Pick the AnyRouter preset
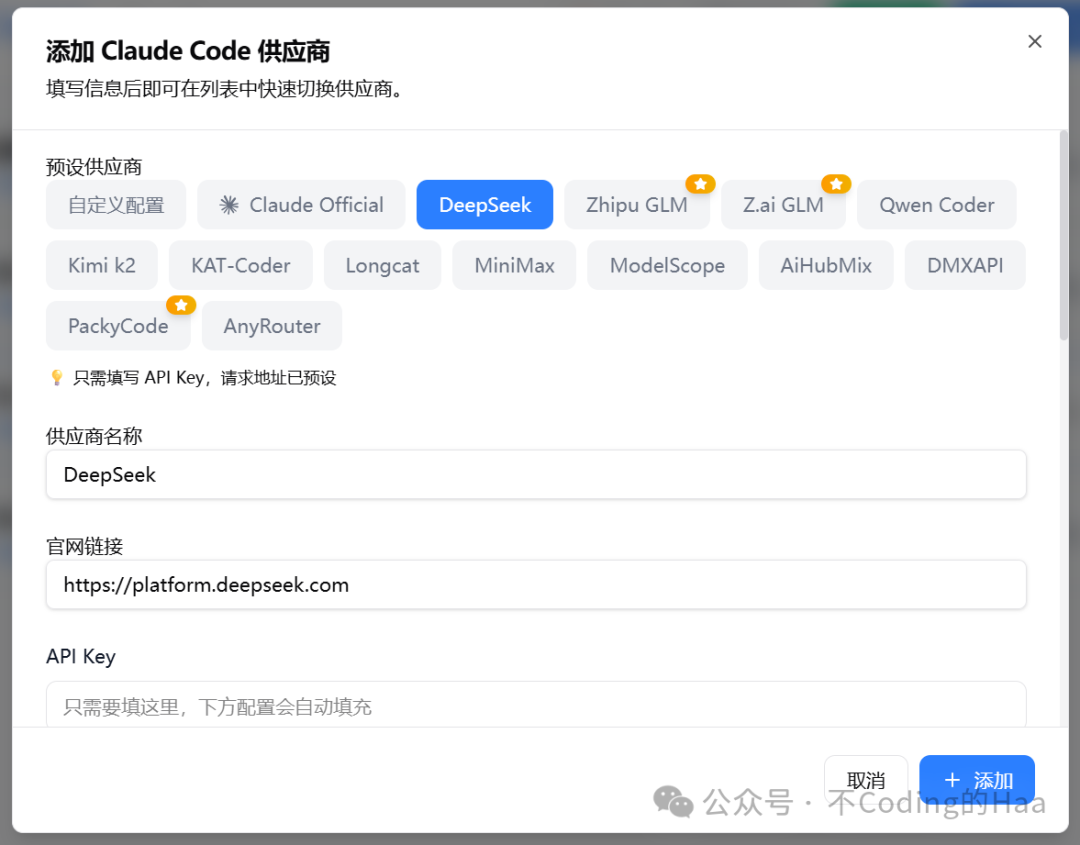 [x=272, y=326]
